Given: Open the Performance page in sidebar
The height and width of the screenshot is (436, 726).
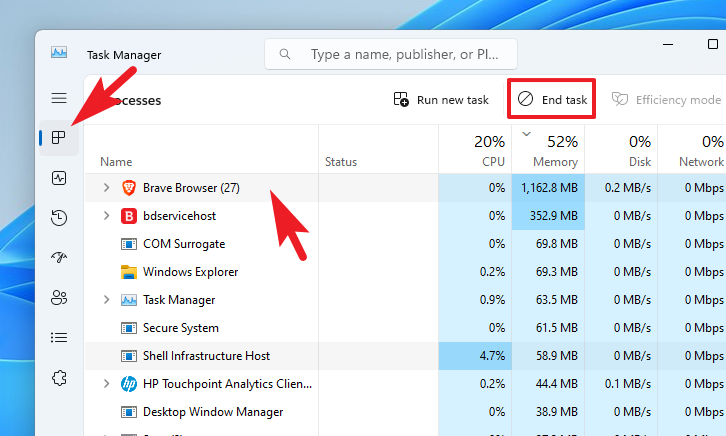Looking at the screenshot, I should pyautogui.click(x=59, y=178).
